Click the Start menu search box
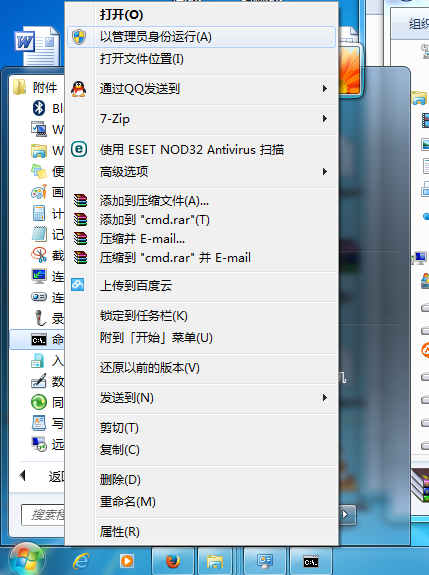The height and width of the screenshot is (575, 429). point(43,515)
